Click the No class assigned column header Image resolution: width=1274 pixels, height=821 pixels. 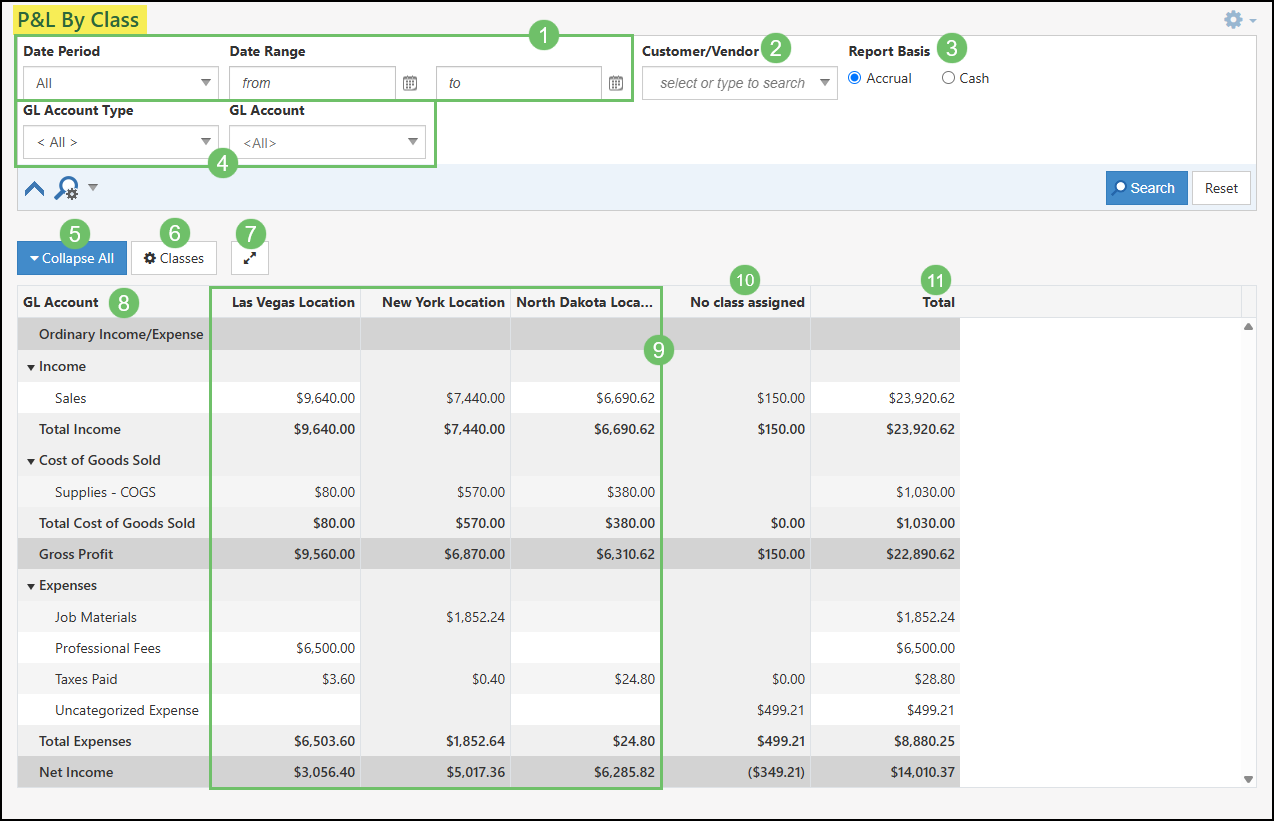click(x=736, y=302)
